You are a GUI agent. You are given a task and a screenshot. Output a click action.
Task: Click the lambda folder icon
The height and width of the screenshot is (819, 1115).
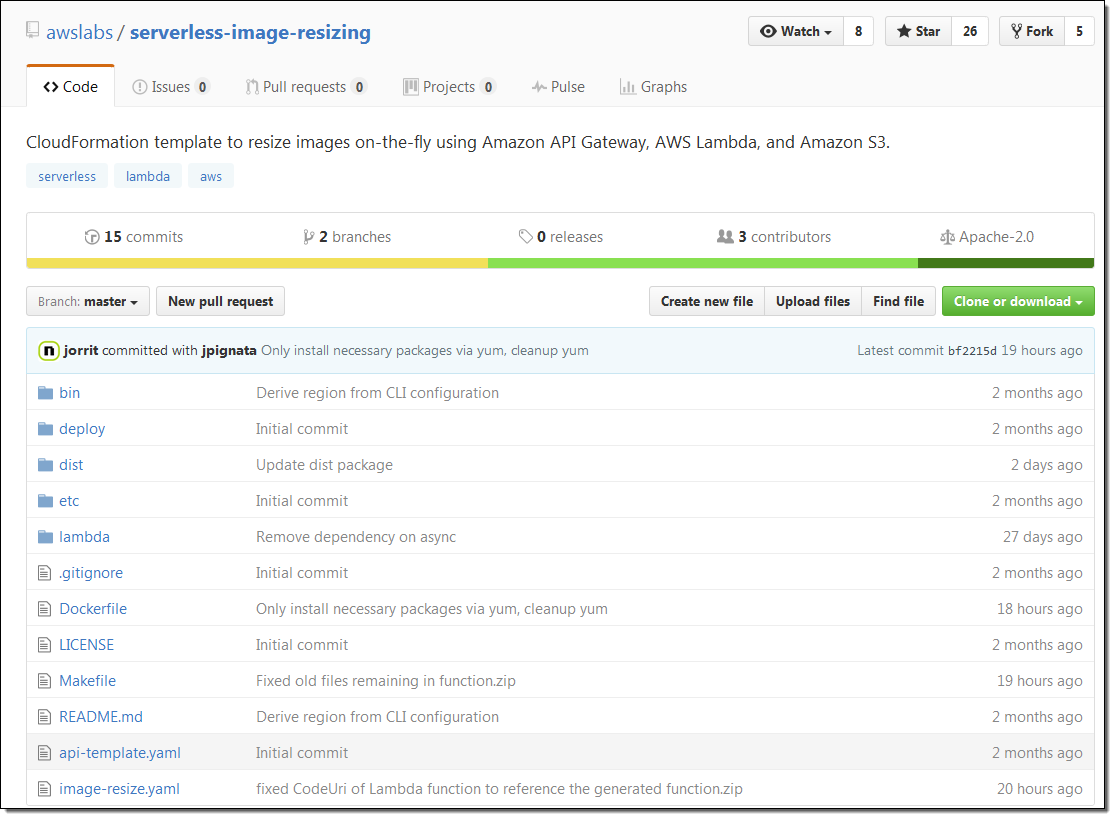tap(46, 537)
